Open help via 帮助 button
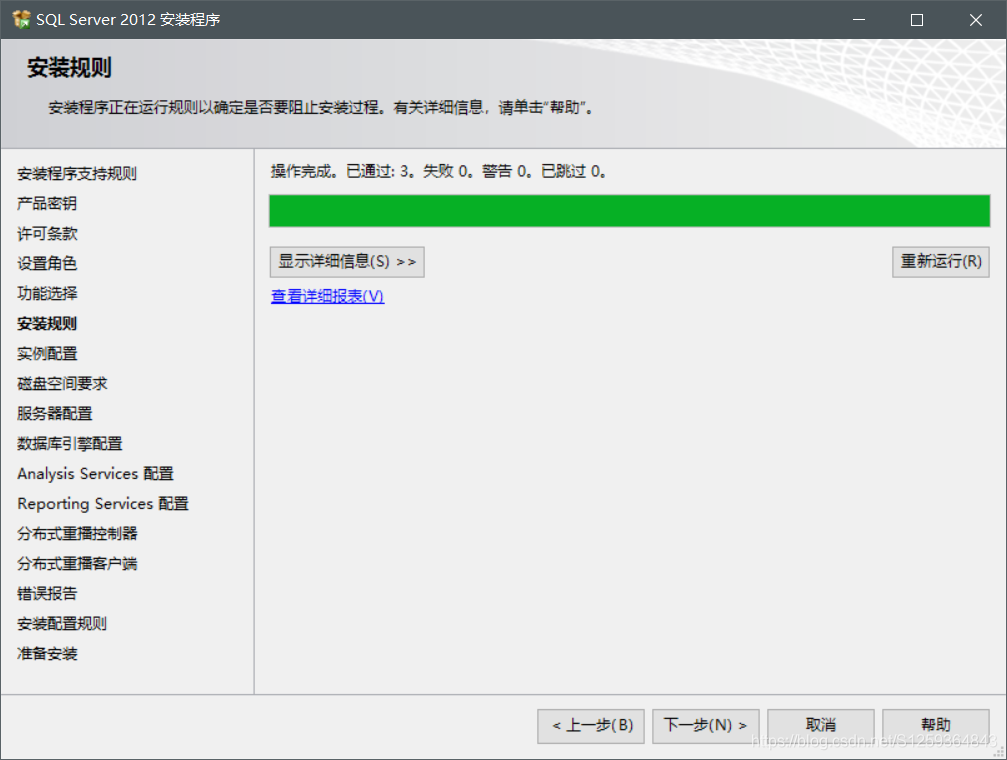Image resolution: width=1007 pixels, height=760 pixels. 936,726
